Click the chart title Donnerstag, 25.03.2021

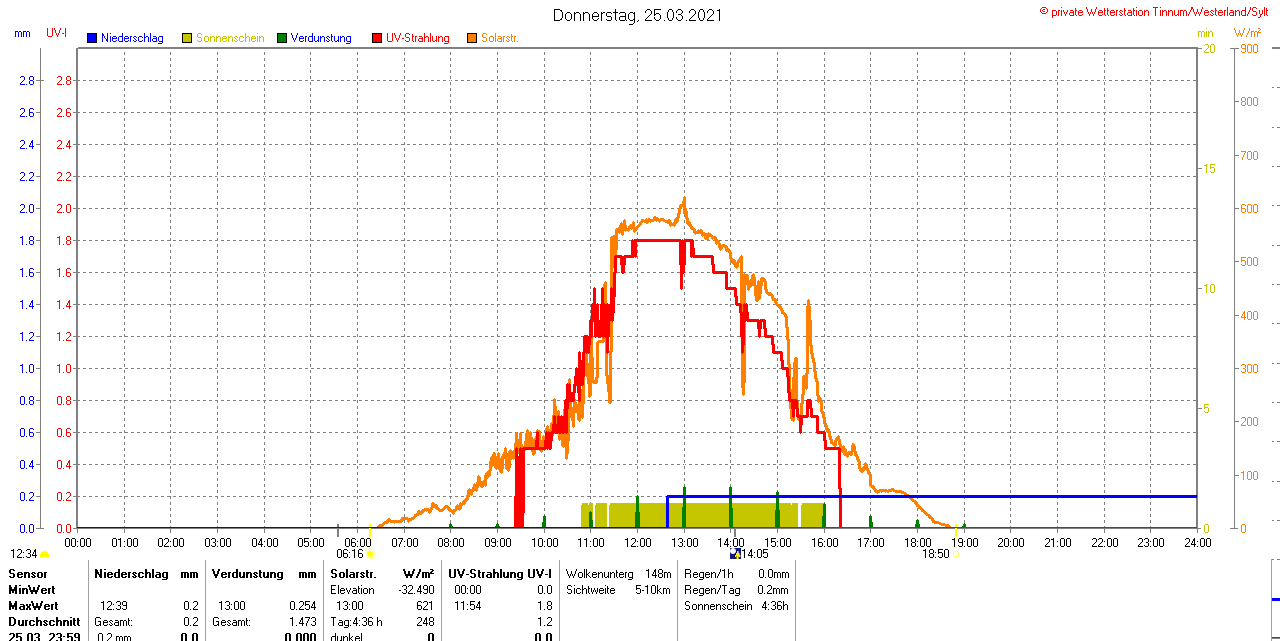[637, 16]
